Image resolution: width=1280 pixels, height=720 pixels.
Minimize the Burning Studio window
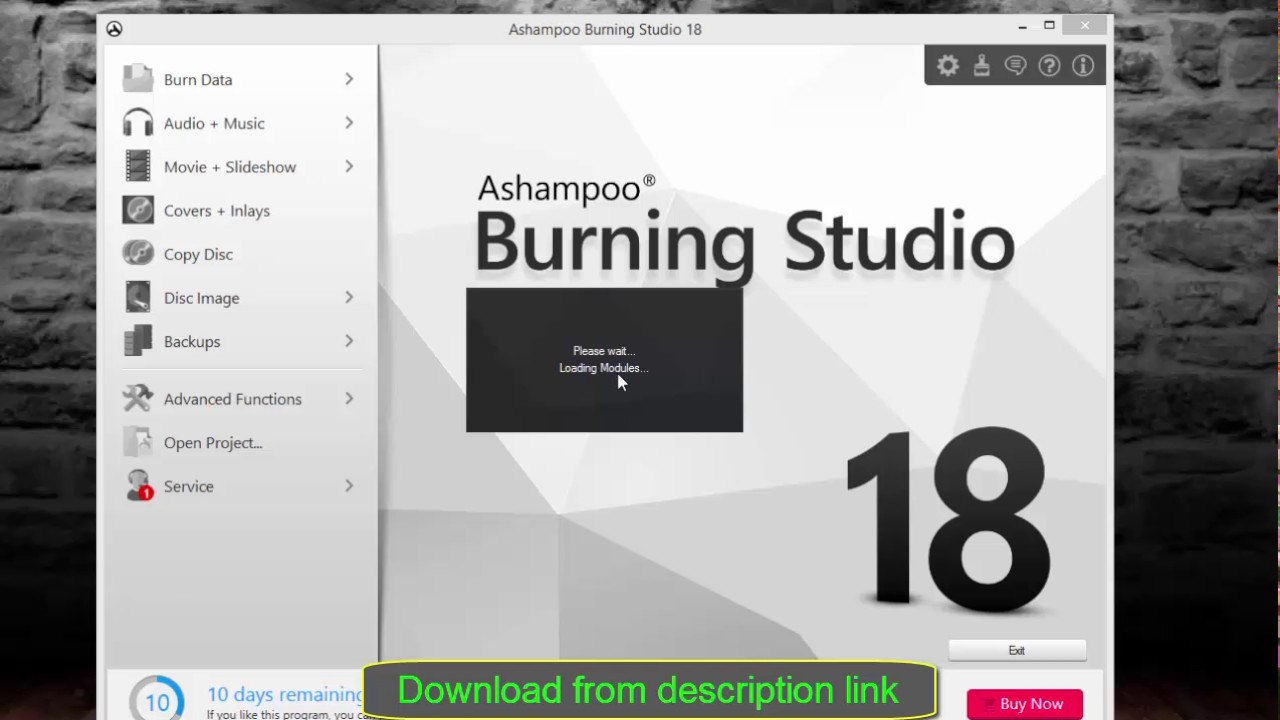pos(1022,27)
